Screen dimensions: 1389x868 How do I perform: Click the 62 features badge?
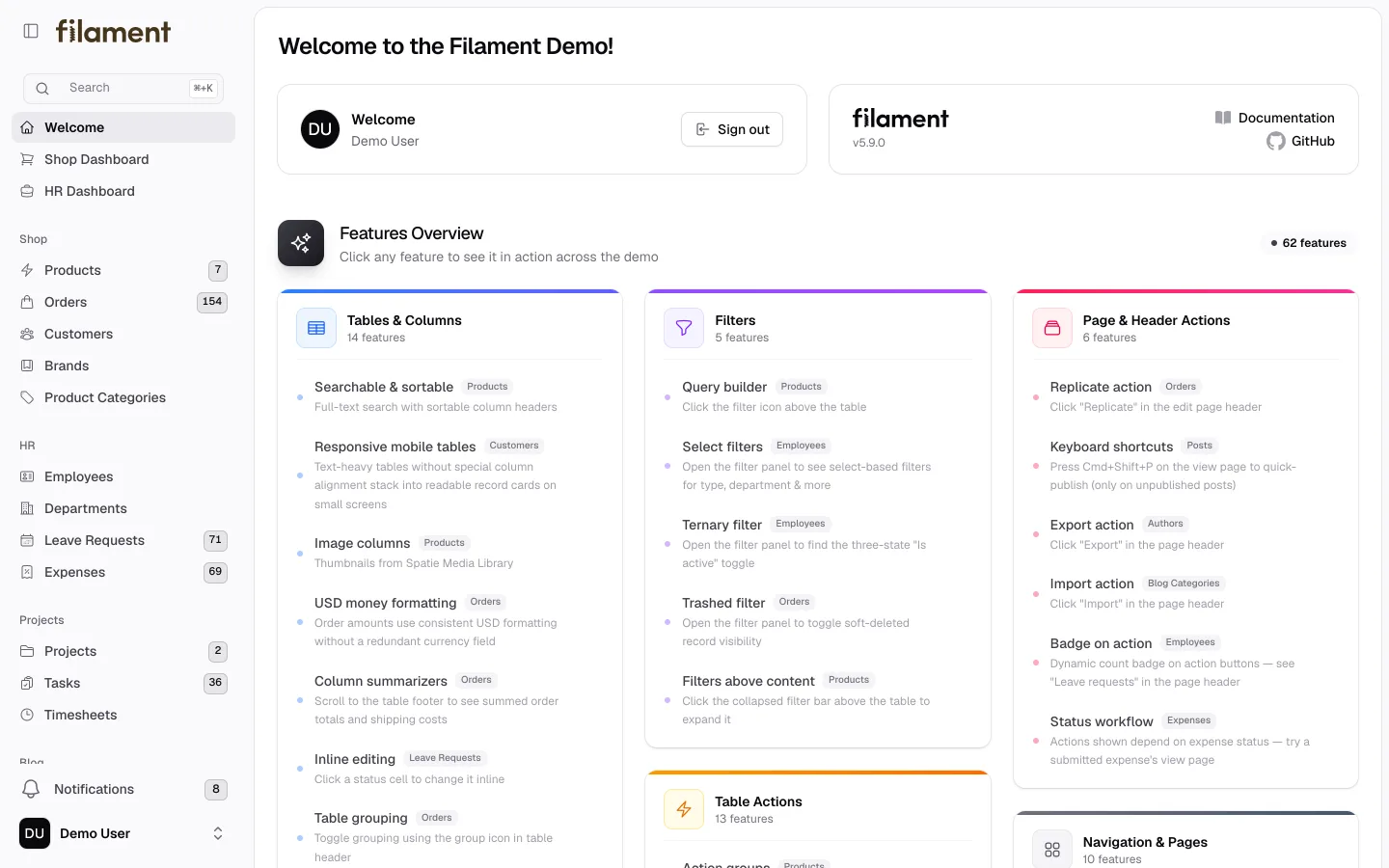(1309, 243)
